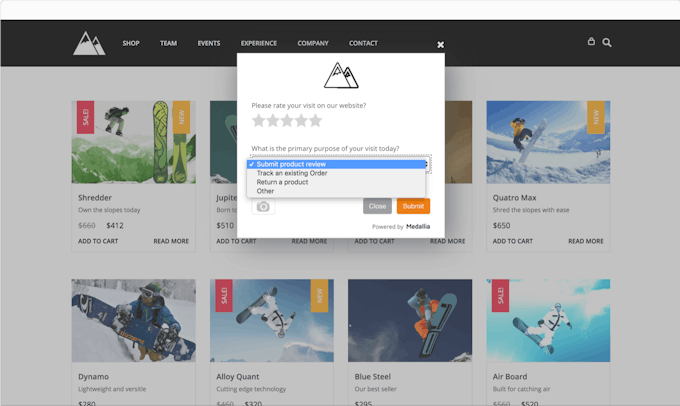680x406 pixels.
Task: Rate the visit four stars
Action: coord(301,121)
